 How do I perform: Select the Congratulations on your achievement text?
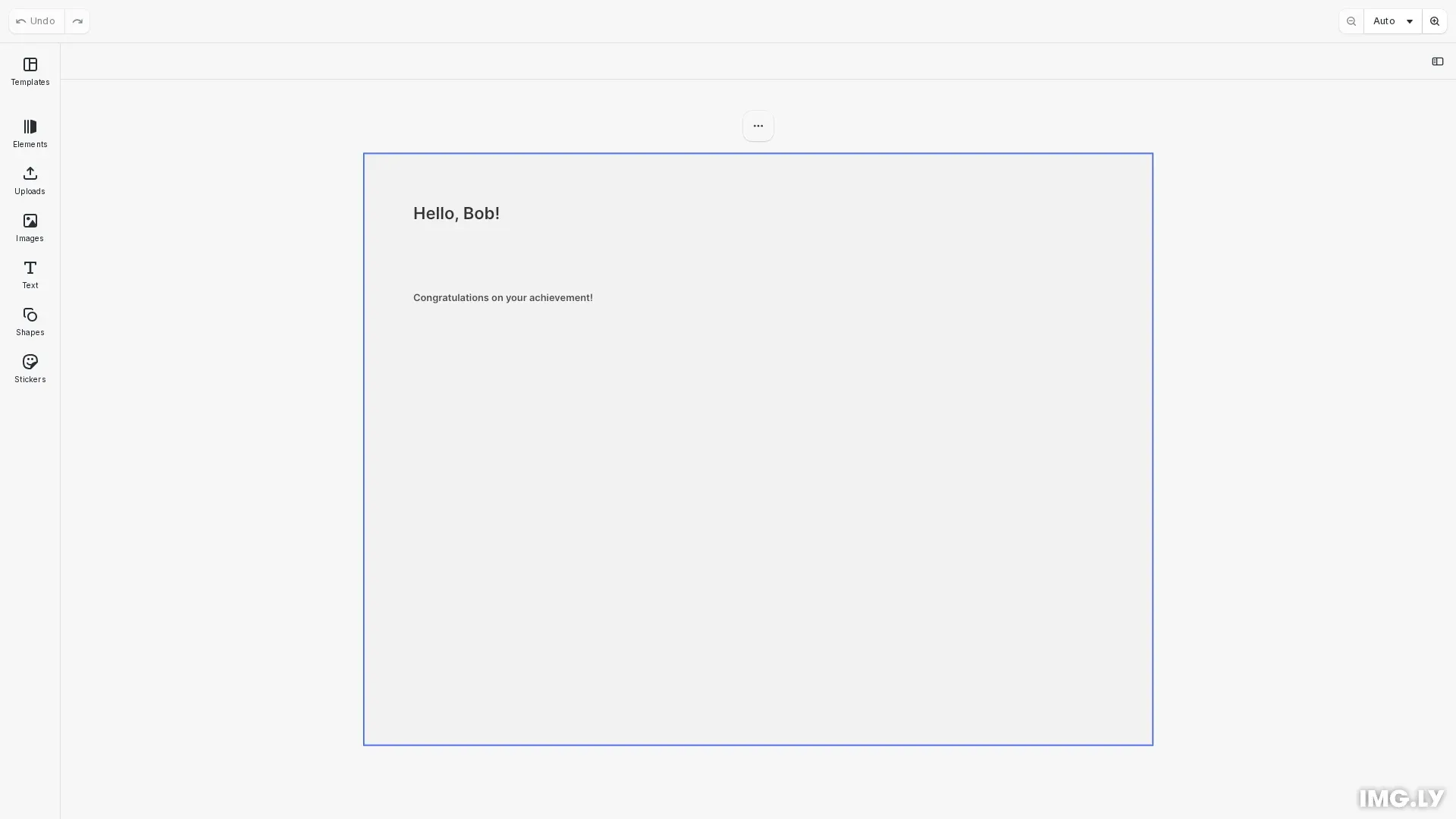tap(503, 297)
